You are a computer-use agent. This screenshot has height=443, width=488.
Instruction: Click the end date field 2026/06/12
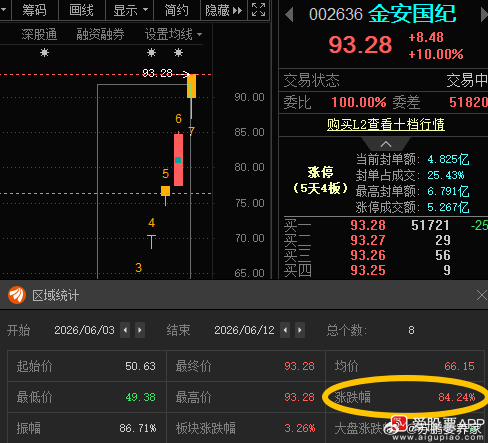[x=244, y=330]
